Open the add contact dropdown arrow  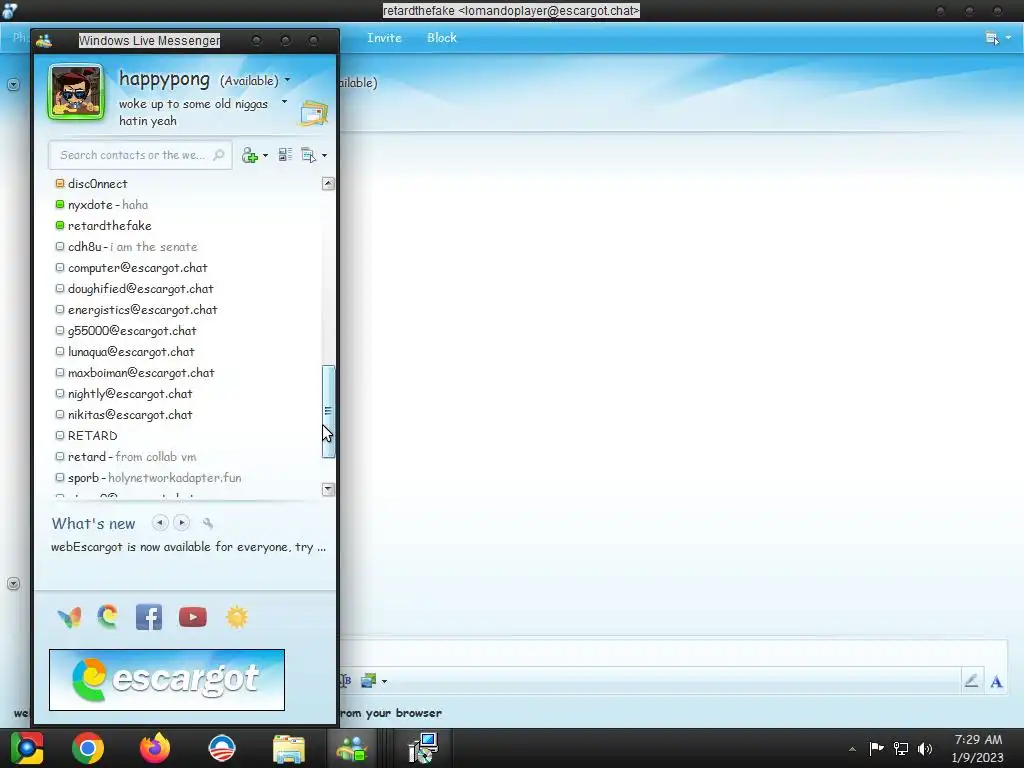tap(265, 156)
